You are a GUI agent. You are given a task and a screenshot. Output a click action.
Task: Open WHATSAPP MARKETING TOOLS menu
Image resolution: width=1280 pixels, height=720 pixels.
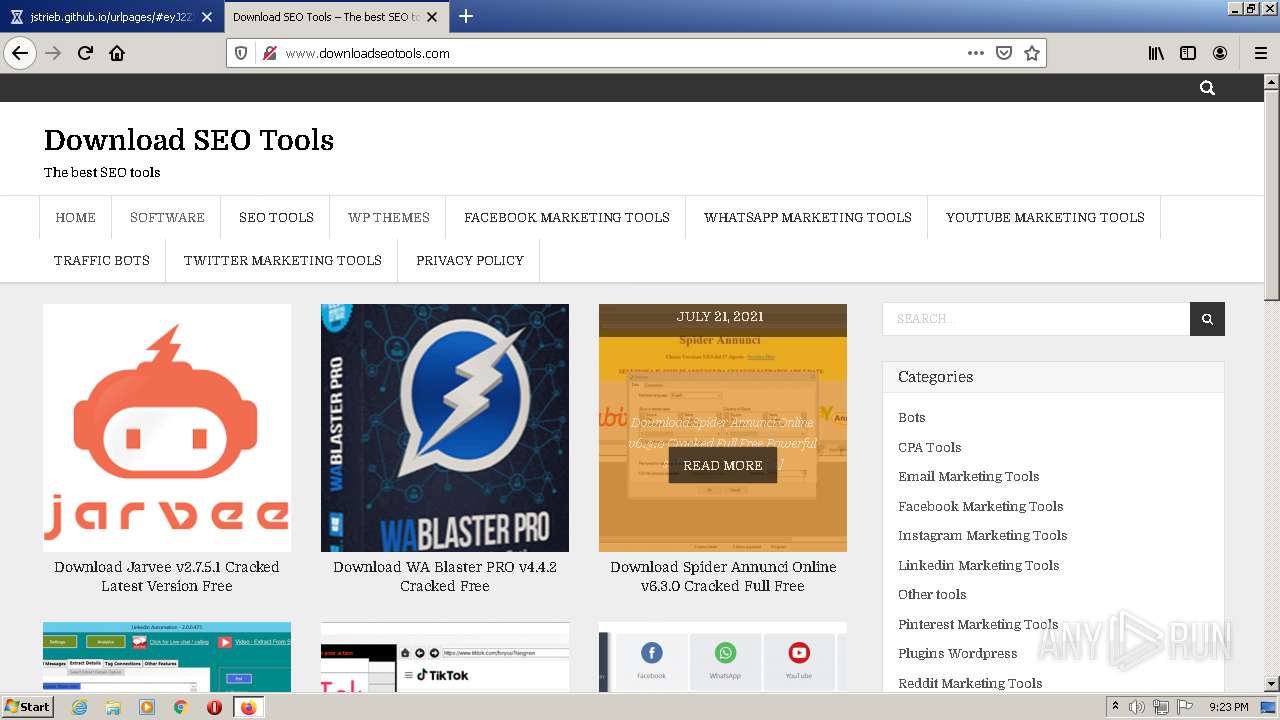(808, 217)
